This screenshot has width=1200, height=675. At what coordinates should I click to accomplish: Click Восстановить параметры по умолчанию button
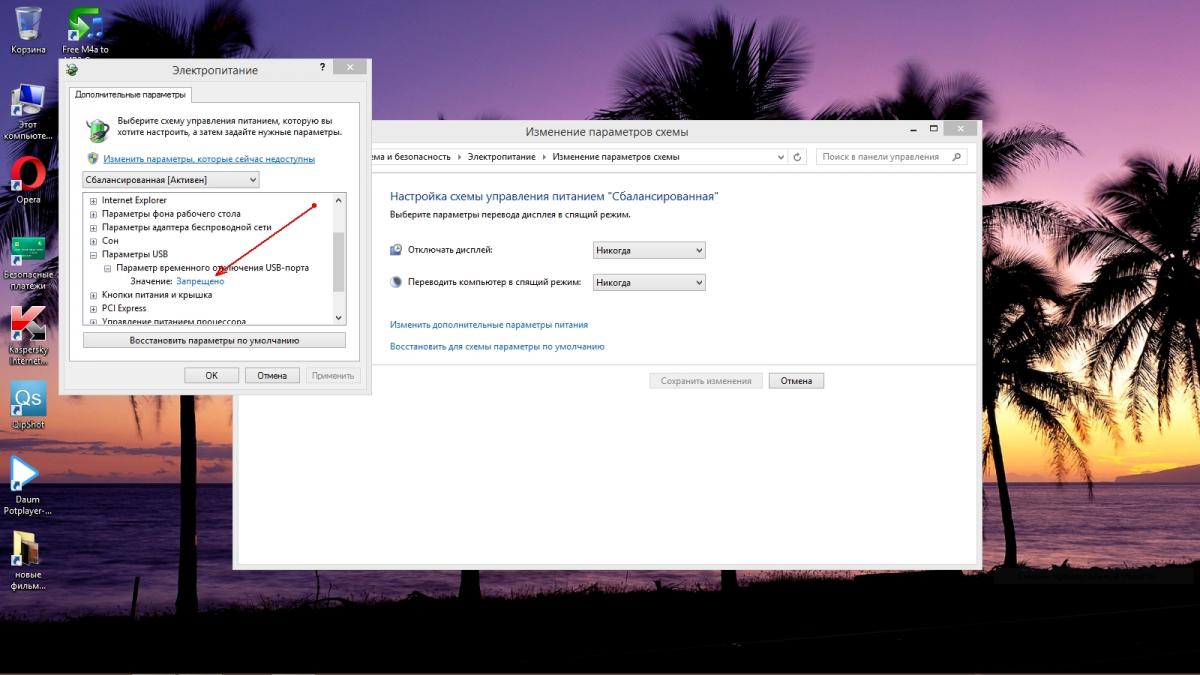coord(214,340)
